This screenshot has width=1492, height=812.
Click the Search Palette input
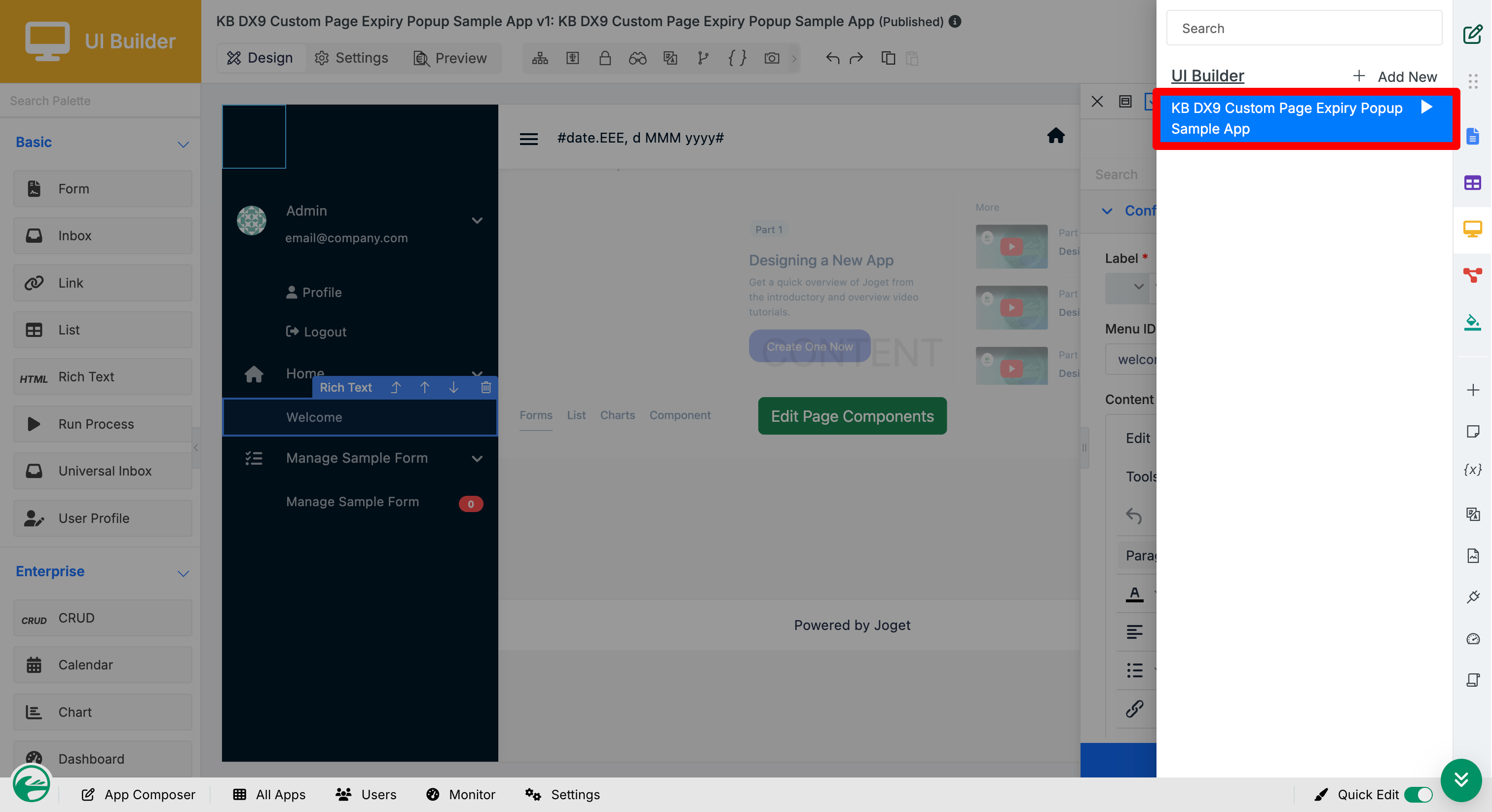click(x=100, y=101)
